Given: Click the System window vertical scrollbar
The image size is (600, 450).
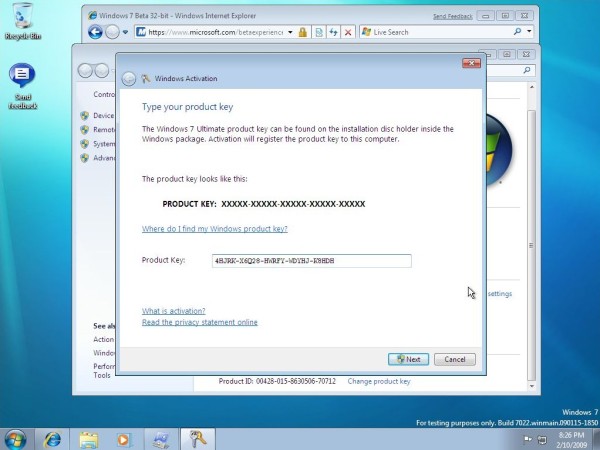Looking at the screenshot, I should (532, 245).
